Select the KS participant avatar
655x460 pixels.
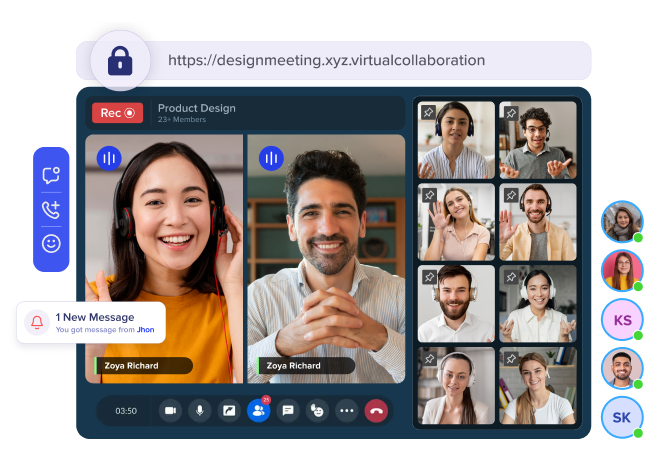622,320
